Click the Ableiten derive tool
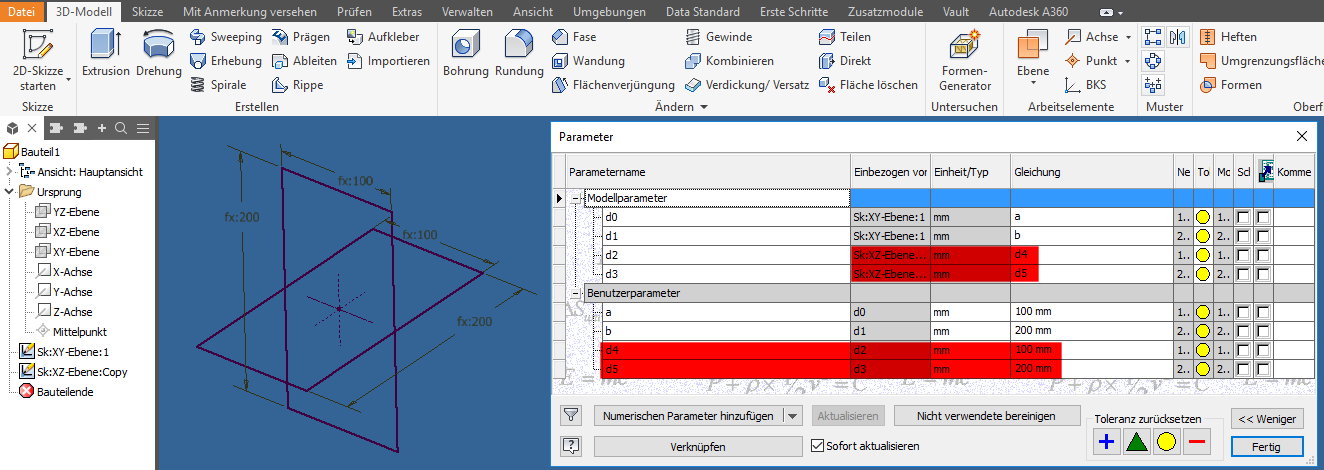The width and height of the screenshot is (1324, 470). [x=305, y=61]
